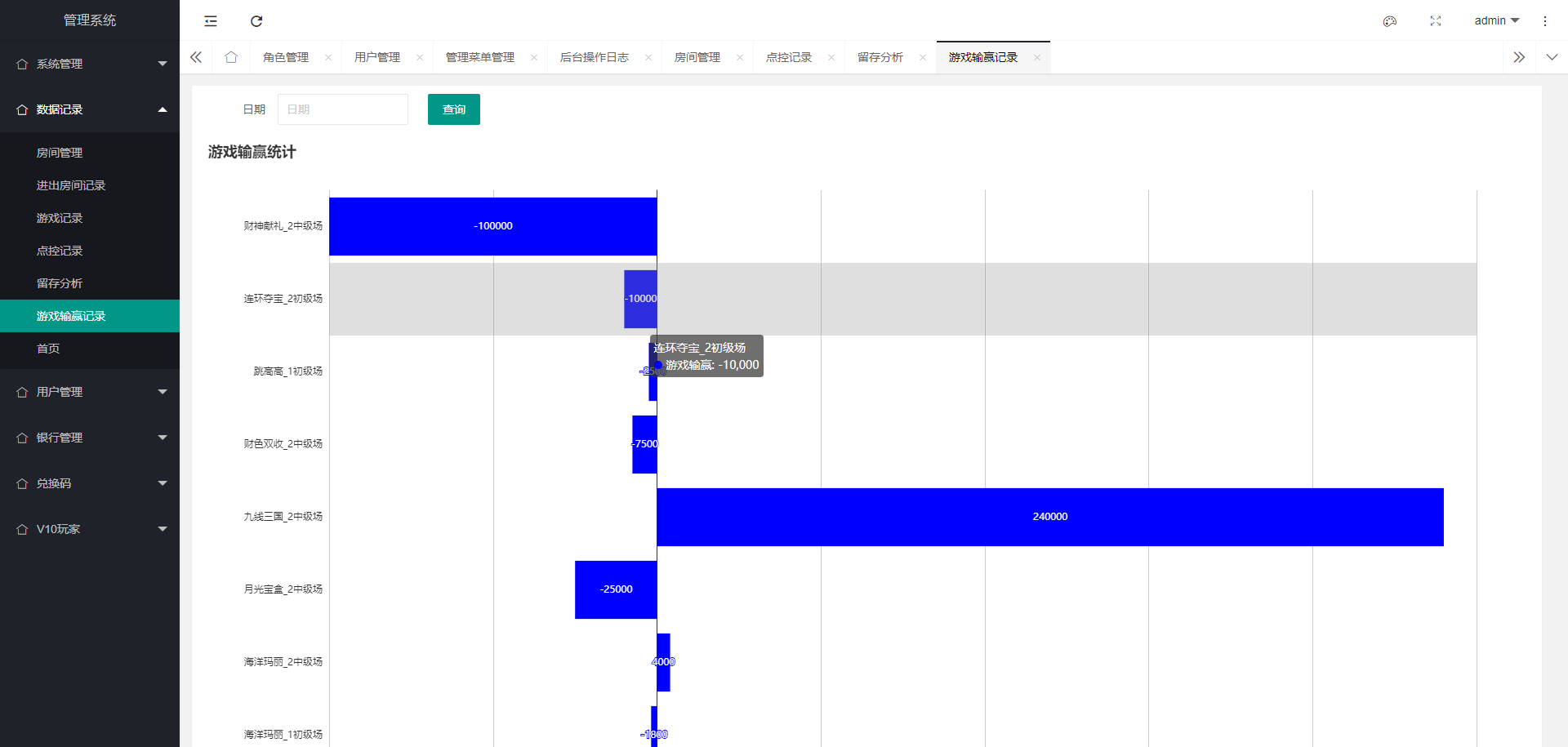Switch to the 房间管理 tab
Image resolution: width=1568 pixels, height=747 pixels.
click(697, 57)
